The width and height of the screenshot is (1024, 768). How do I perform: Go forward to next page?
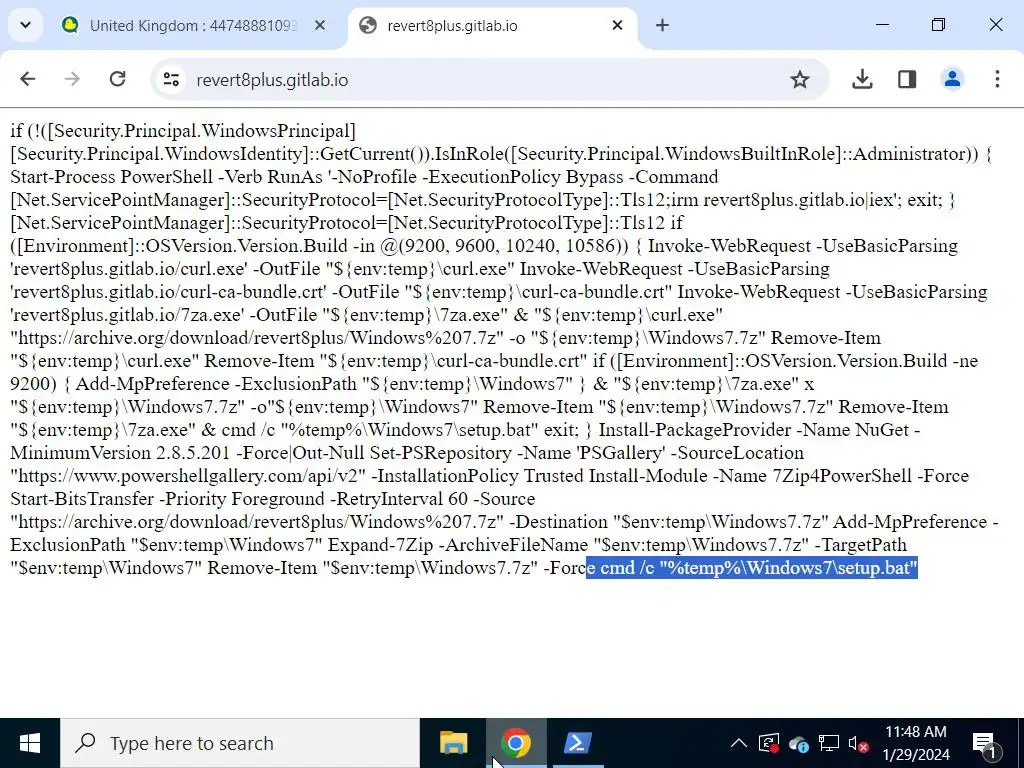(72, 80)
